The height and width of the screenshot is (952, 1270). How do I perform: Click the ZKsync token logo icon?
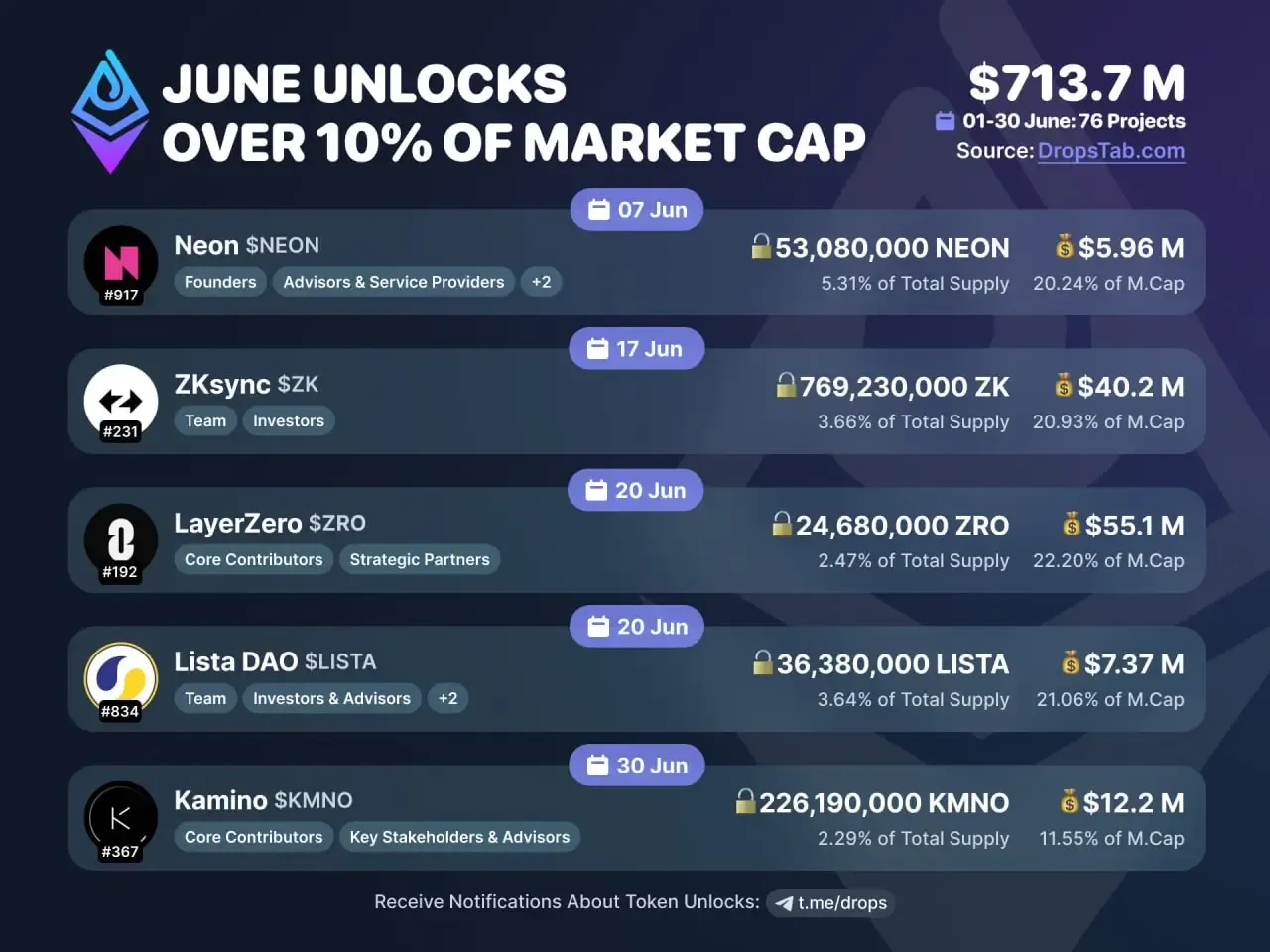(121, 401)
